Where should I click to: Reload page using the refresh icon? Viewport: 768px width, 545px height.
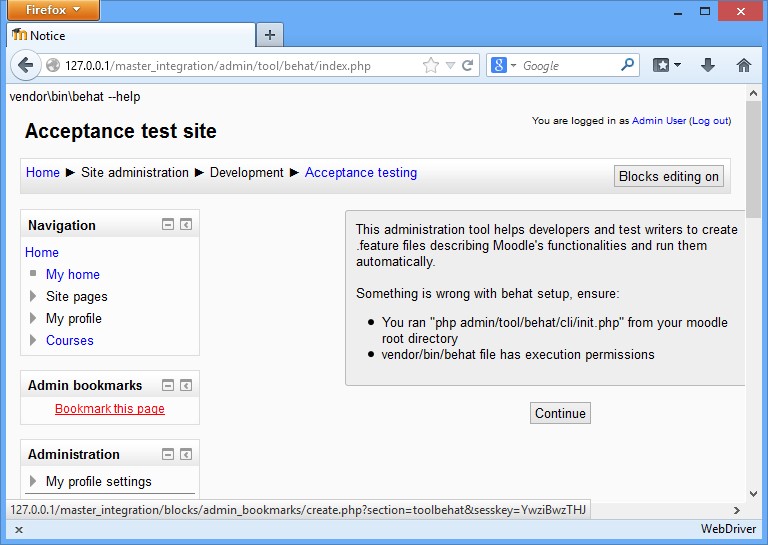467,65
